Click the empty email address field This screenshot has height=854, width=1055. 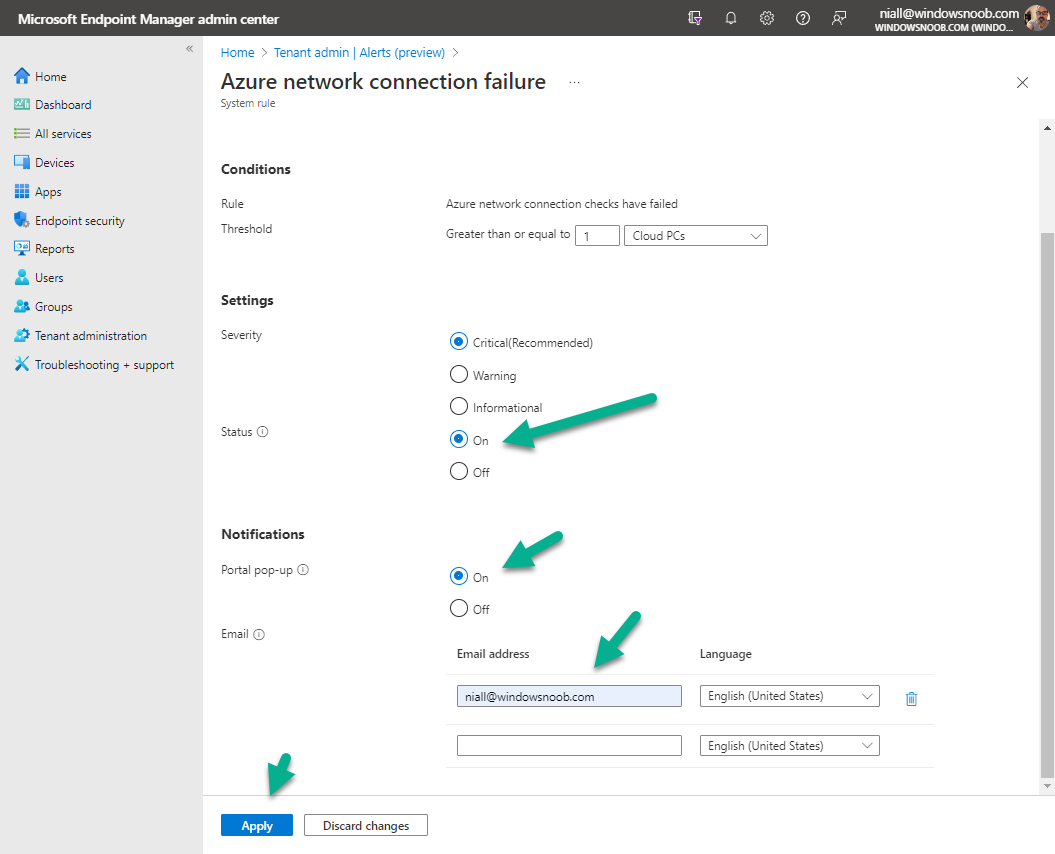coord(569,746)
